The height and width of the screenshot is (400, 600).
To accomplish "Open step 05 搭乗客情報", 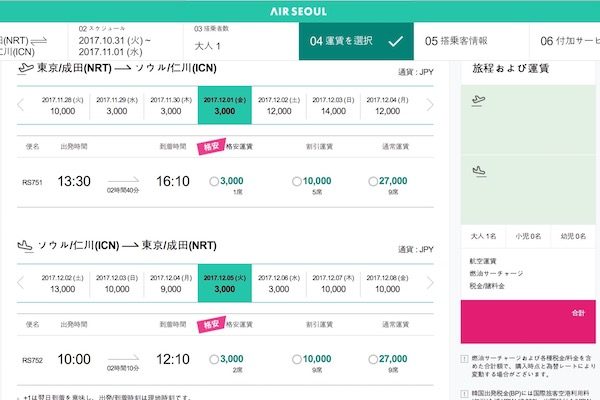I will (x=471, y=41).
